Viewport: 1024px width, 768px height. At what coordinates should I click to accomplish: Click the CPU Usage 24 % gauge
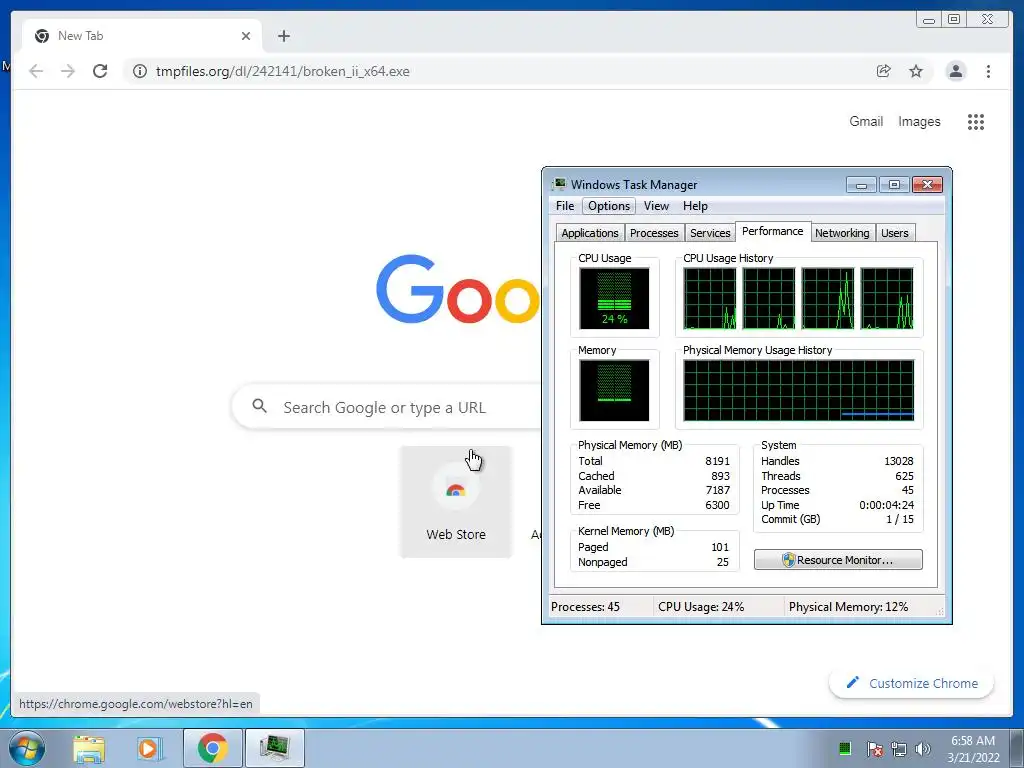(x=614, y=298)
